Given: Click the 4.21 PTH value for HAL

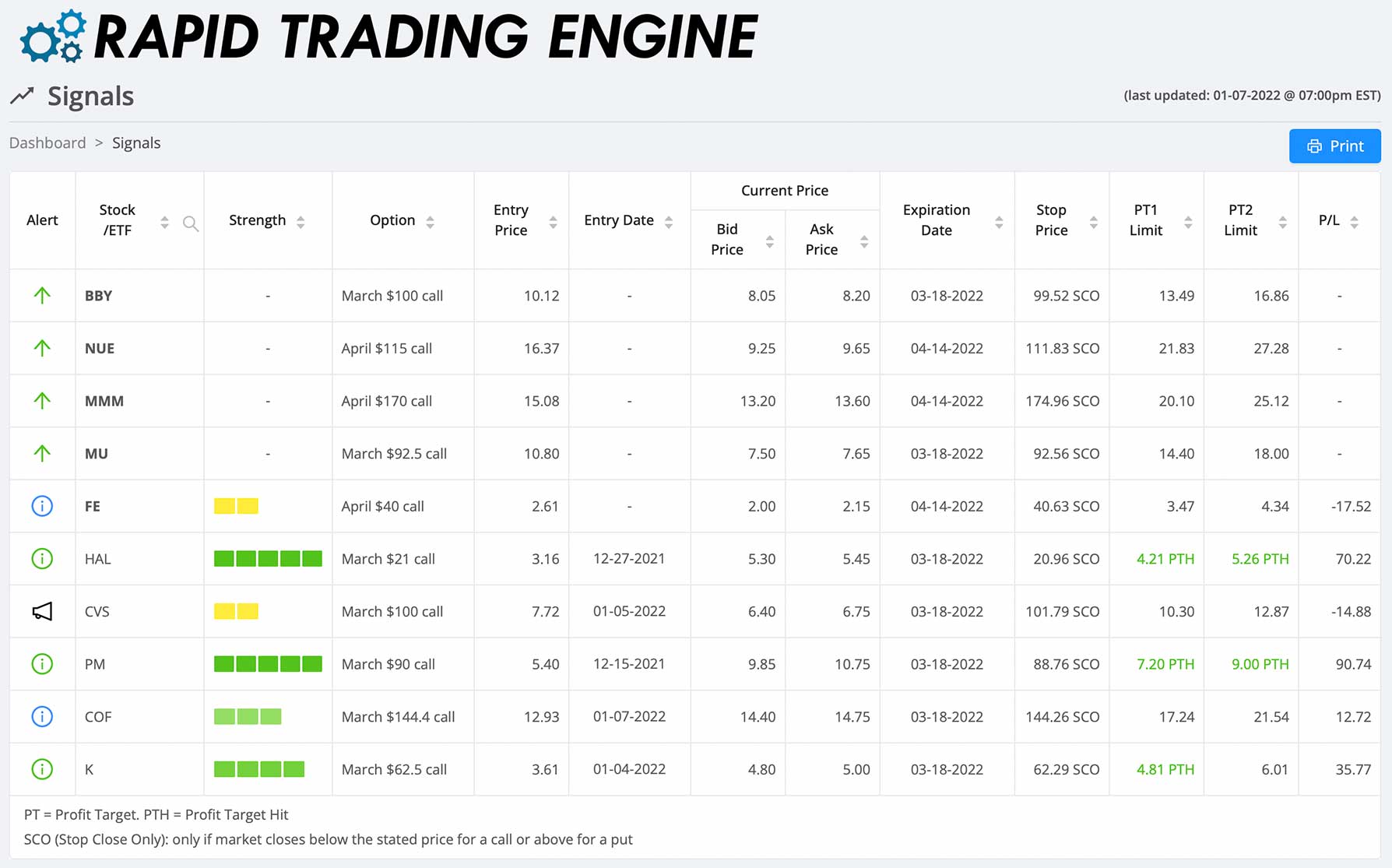Looking at the screenshot, I should (x=1165, y=559).
